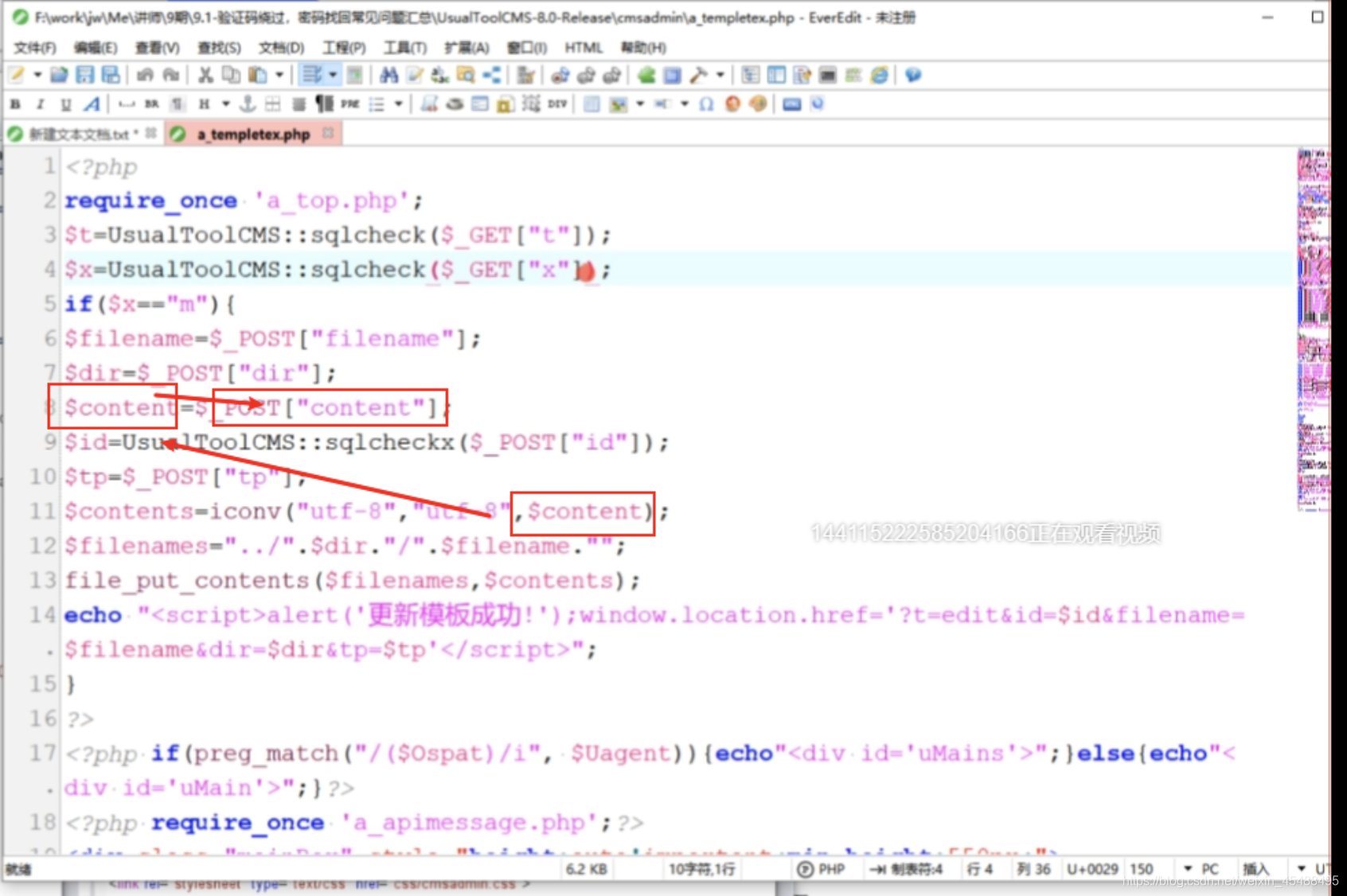The width and height of the screenshot is (1347, 896).
Task: Open the New file dropdown arrow
Action: 37,75
